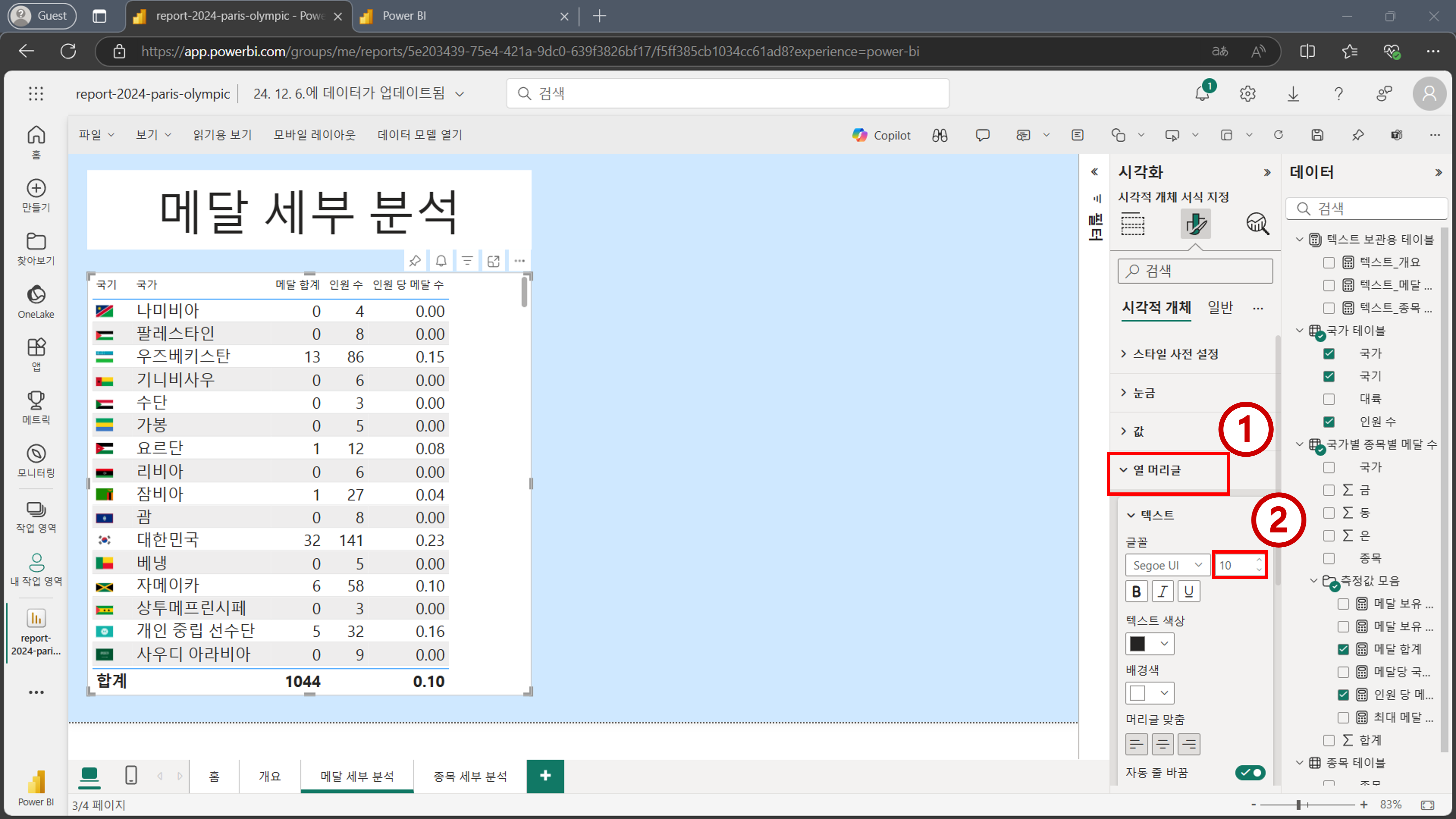Viewport: 1456px width, 819px height.
Task: Toggle Bold for column header text
Action: [1137, 591]
